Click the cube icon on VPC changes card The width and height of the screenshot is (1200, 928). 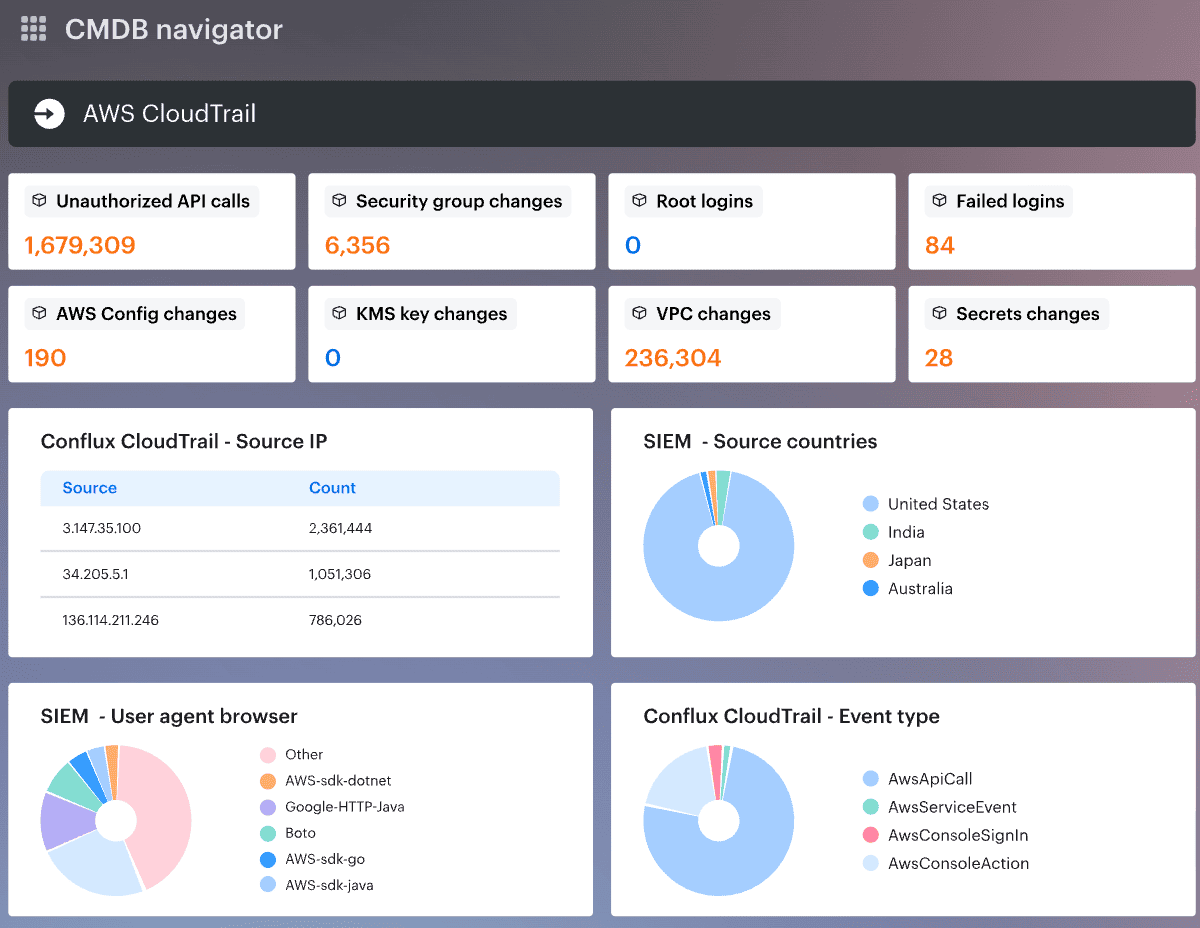click(640, 313)
